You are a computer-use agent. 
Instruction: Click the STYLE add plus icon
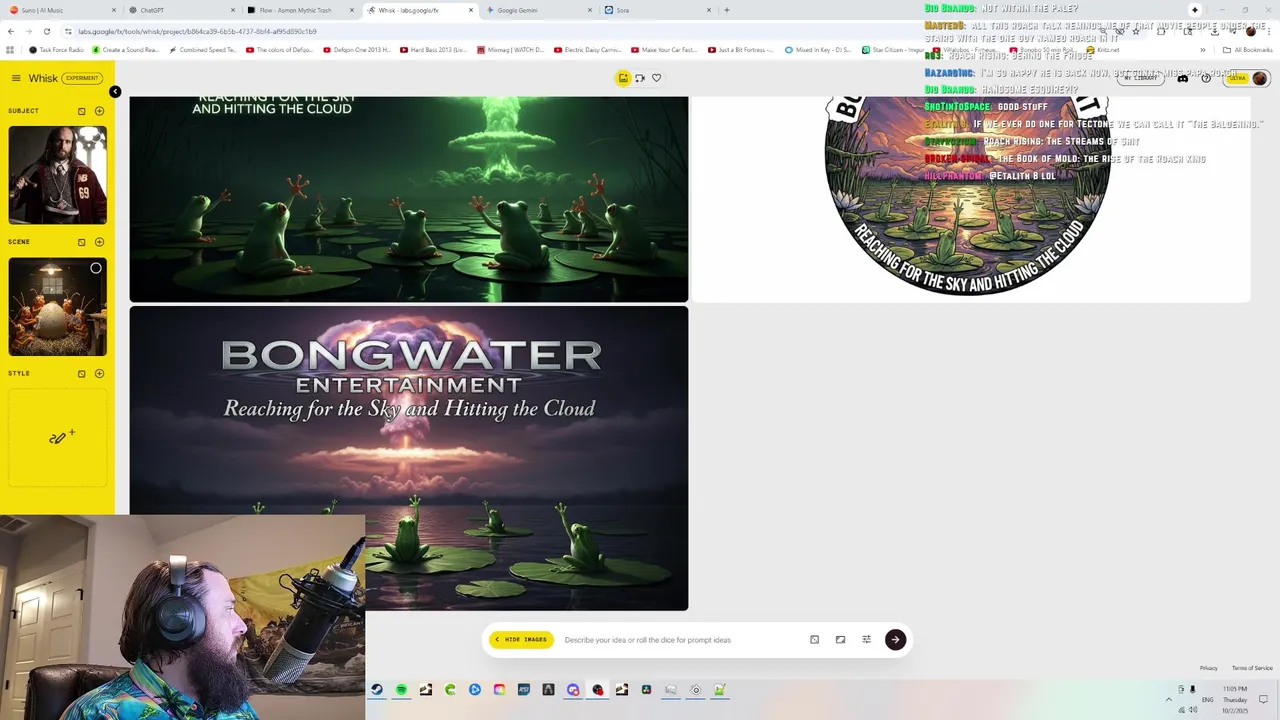coord(99,374)
